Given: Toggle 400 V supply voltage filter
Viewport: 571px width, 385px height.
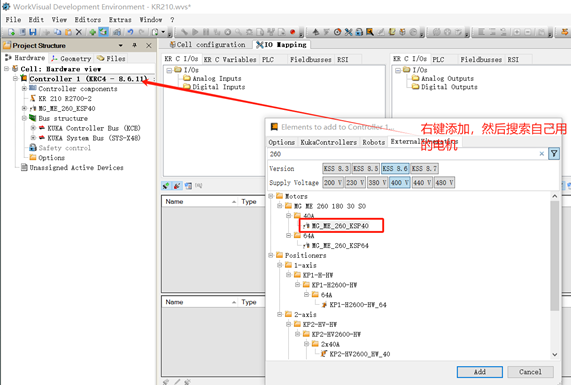Looking at the screenshot, I should 400,182.
